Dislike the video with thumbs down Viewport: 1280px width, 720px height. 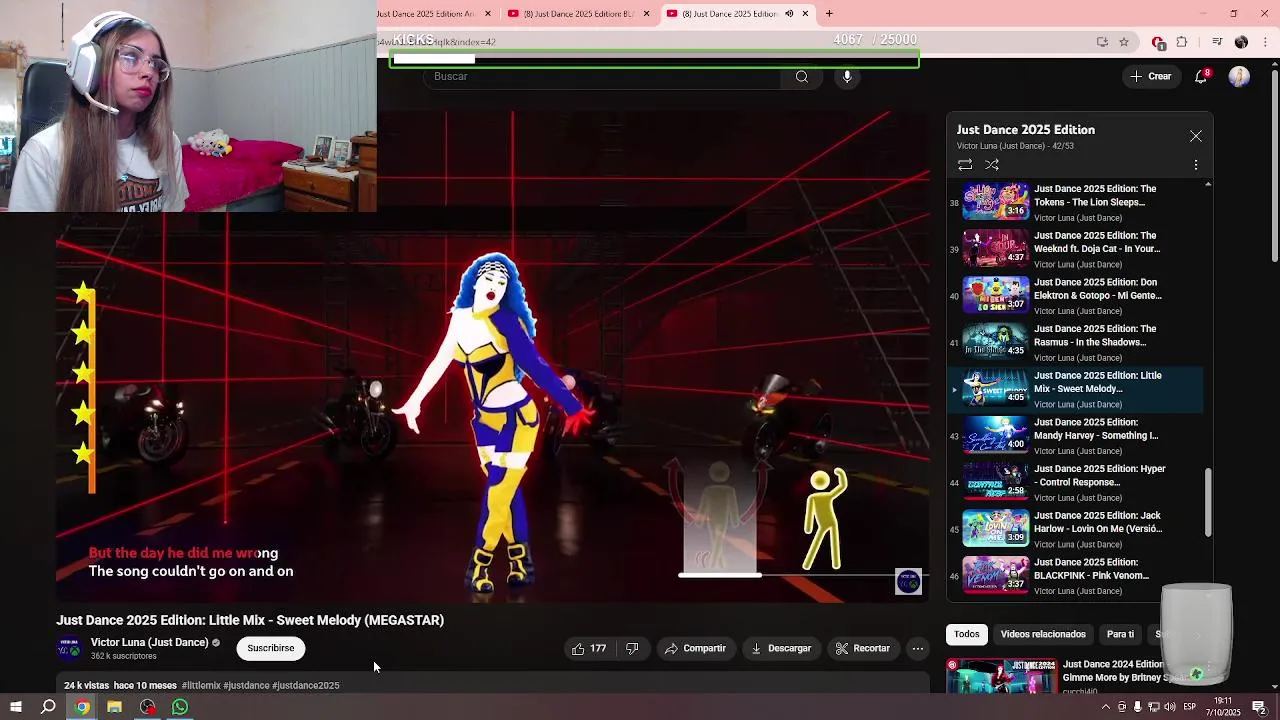click(x=632, y=648)
